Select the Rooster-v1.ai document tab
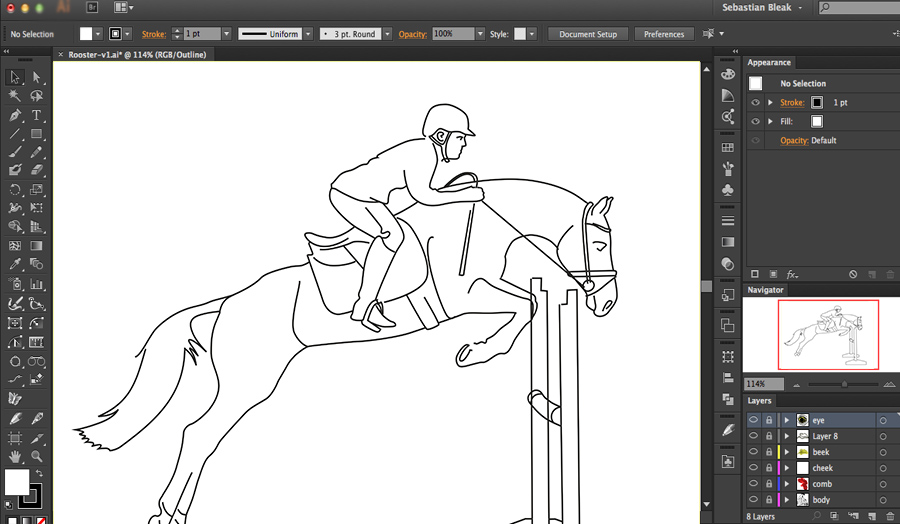 coord(136,55)
